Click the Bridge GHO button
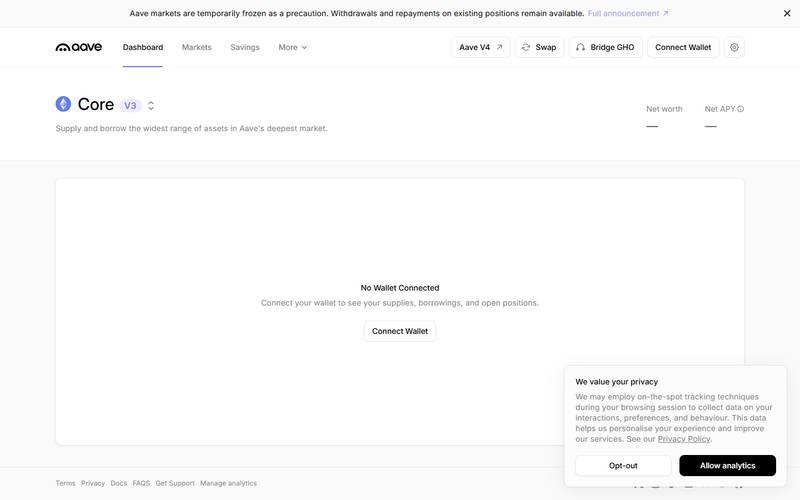Viewport: 800px width, 500px height. [x=606, y=47]
